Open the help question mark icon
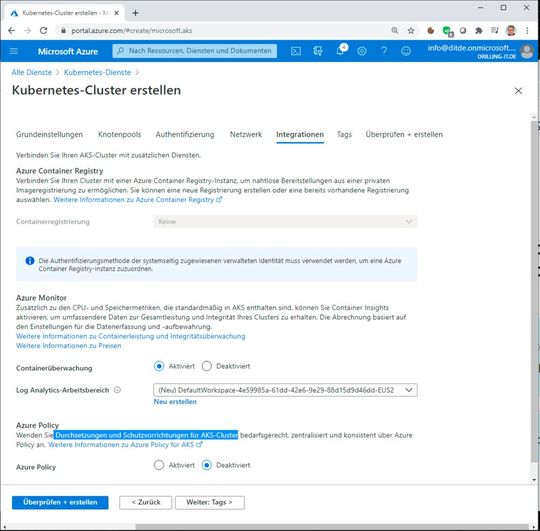Image resolution: width=540 pixels, height=531 pixels. coord(384,51)
